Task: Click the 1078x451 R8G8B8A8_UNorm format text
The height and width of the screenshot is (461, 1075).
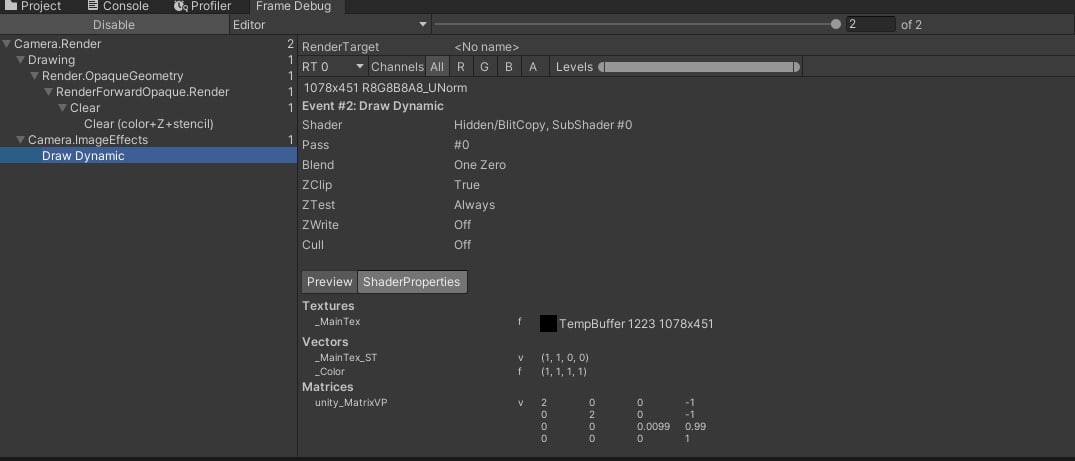Action: [x=385, y=88]
